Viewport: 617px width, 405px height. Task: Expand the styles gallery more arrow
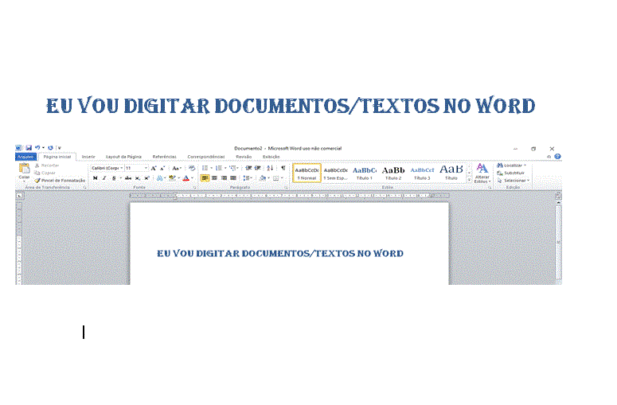click(x=469, y=180)
